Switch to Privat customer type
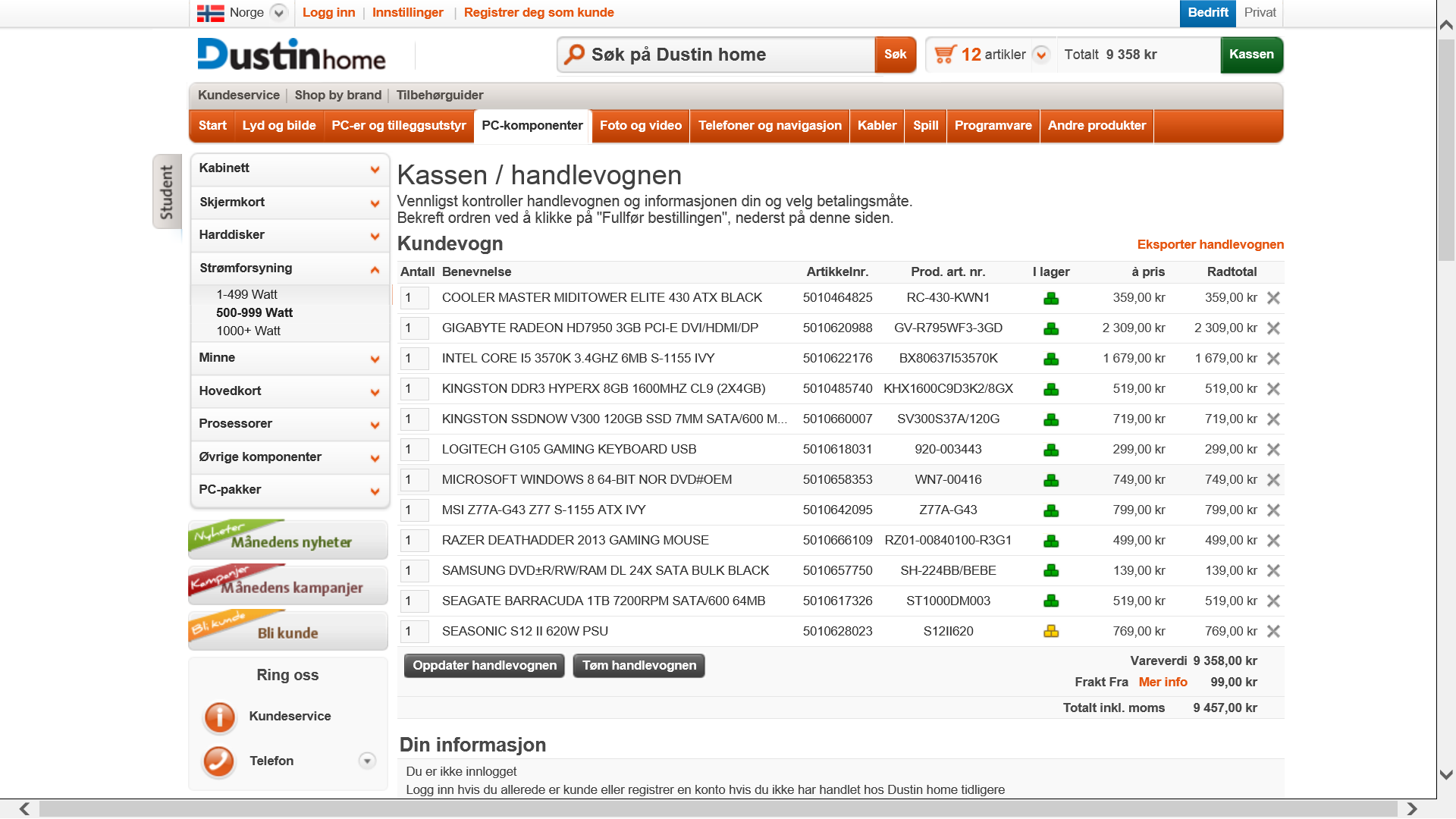The image size is (1456, 819). click(x=1260, y=13)
